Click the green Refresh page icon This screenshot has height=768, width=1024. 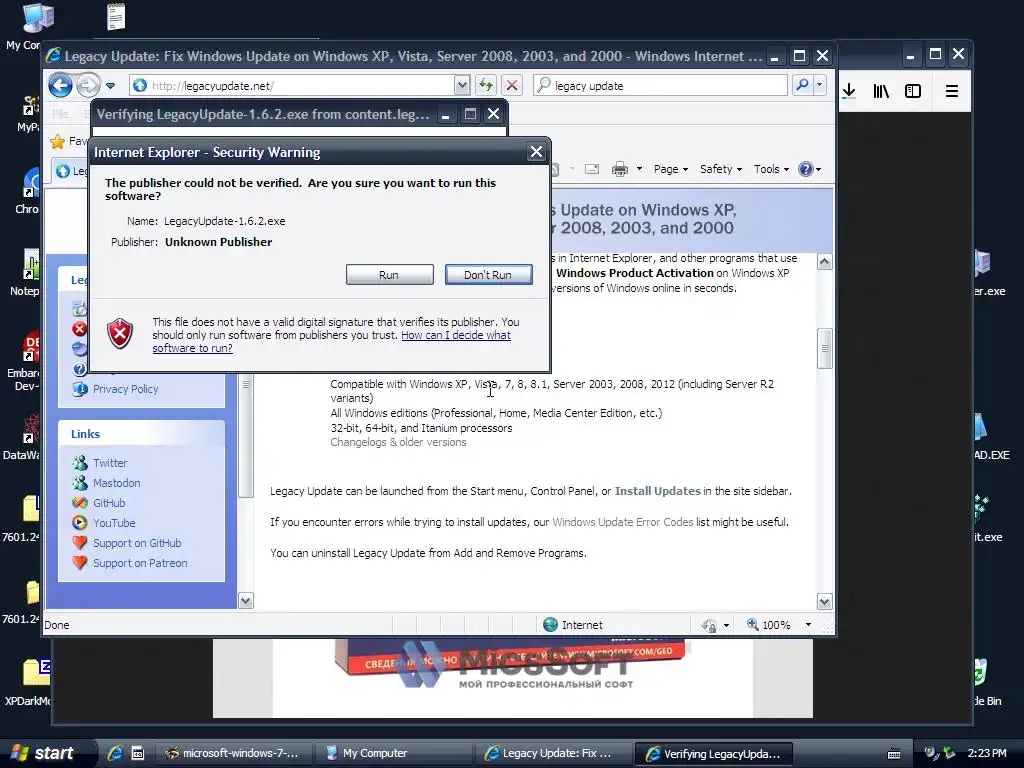click(x=486, y=85)
